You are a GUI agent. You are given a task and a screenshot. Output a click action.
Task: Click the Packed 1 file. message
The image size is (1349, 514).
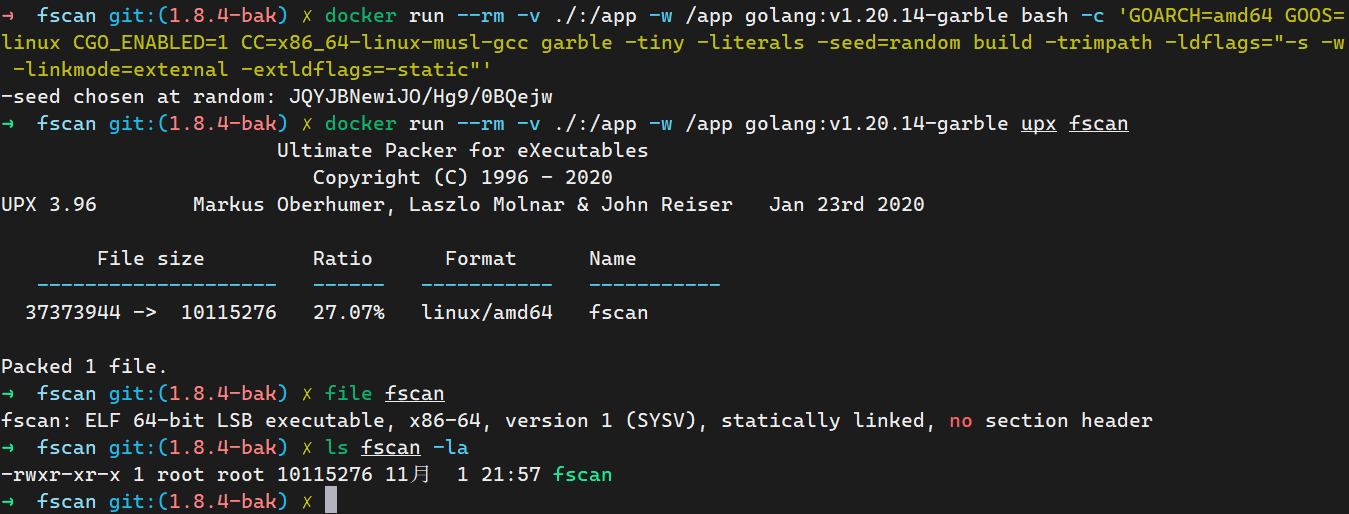coord(85,367)
